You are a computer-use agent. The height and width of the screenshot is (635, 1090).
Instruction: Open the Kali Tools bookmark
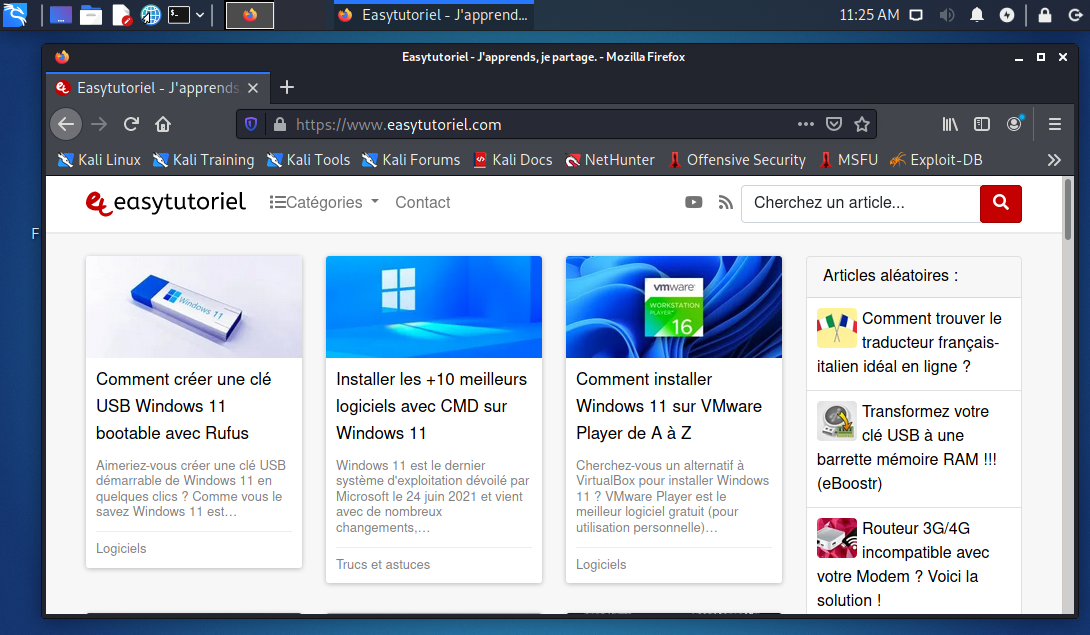(x=308, y=160)
